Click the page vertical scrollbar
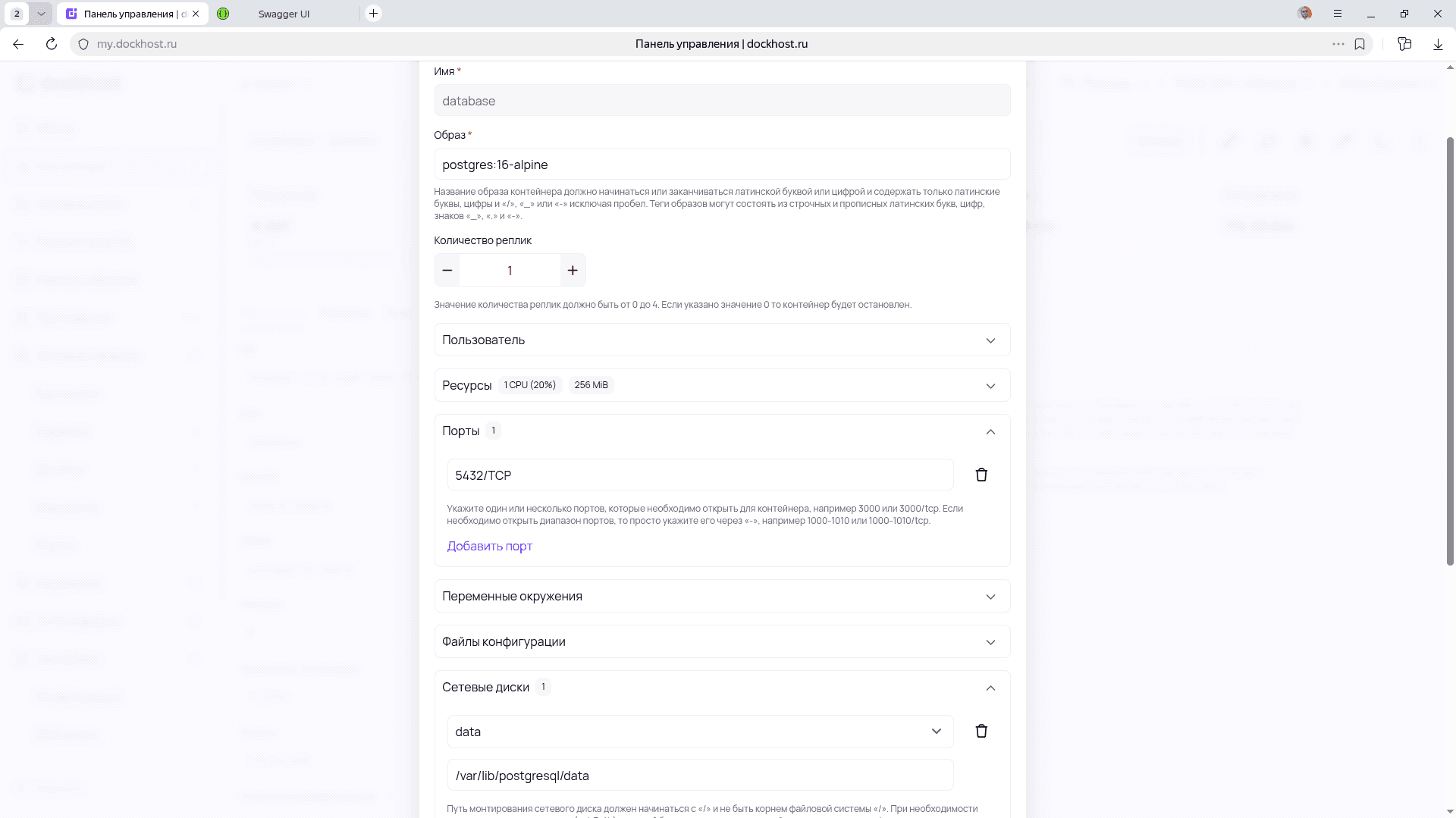This screenshot has width=1456, height=818. click(x=1450, y=351)
